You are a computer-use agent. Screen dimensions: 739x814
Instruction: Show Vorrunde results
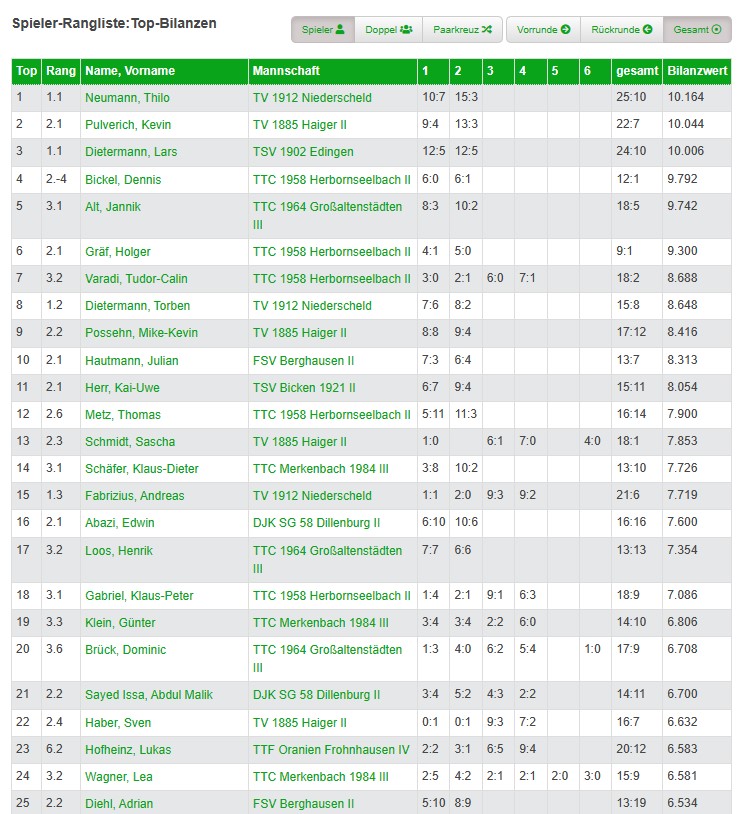point(543,30)
